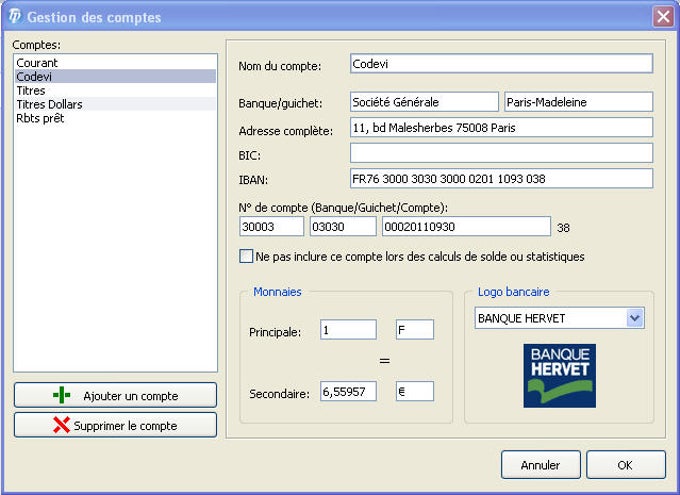This screenshot has height=495, width=680.
Task: Click the Comptes: list label
Action: click(x=36, y=45)
